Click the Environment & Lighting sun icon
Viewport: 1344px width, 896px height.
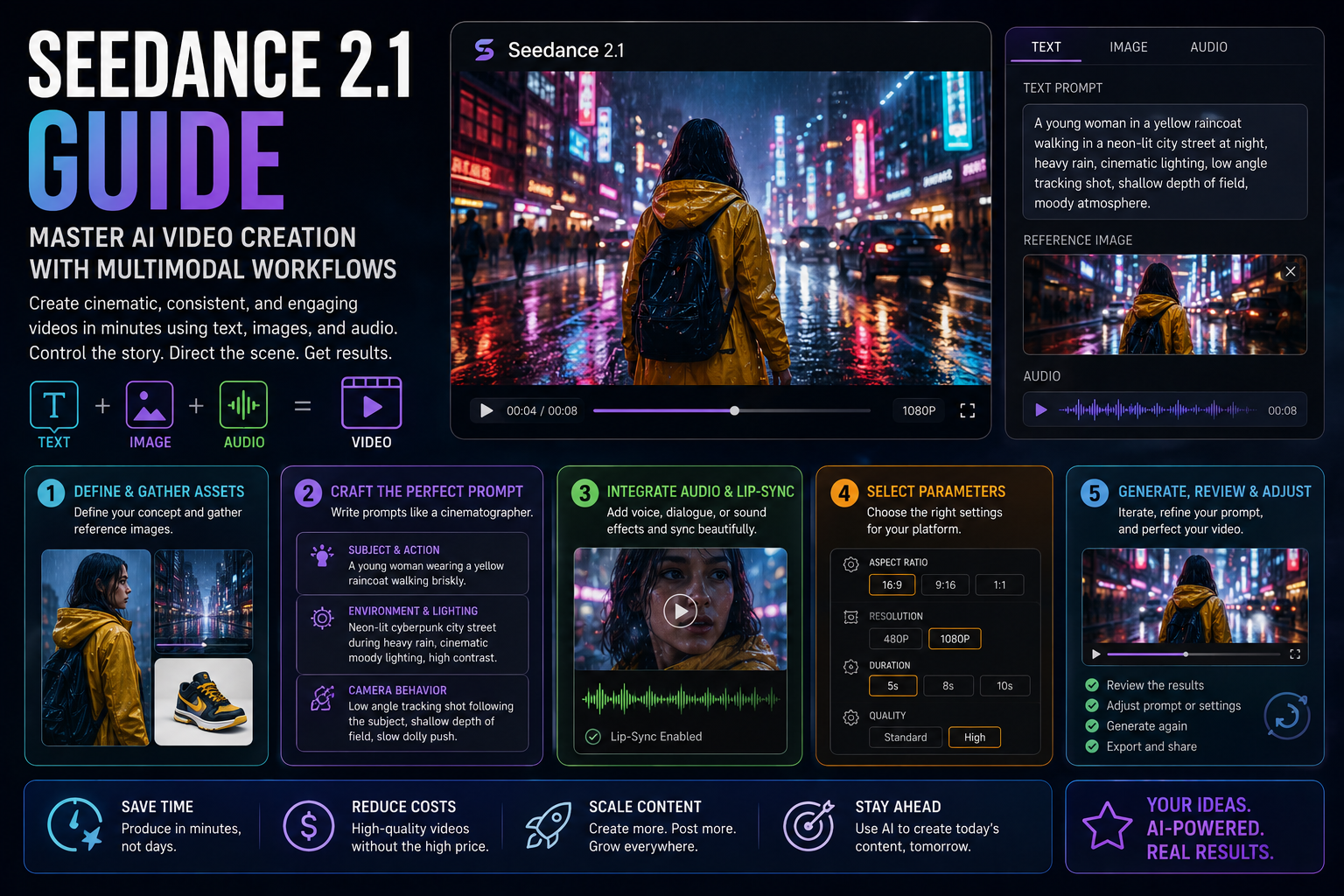[x=322, y=618]
